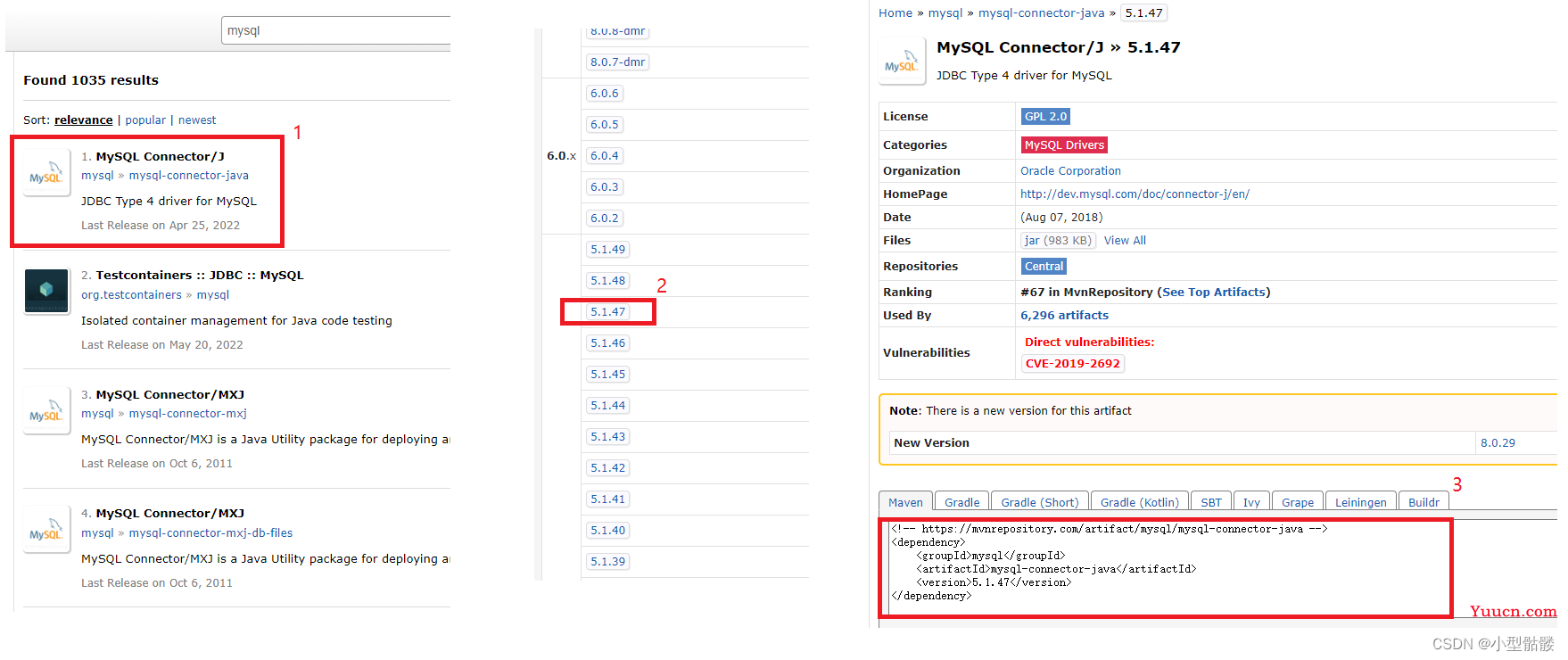Open new version 8.0.29 link
Screen dimensions: 1568x660
[1498, 443]
